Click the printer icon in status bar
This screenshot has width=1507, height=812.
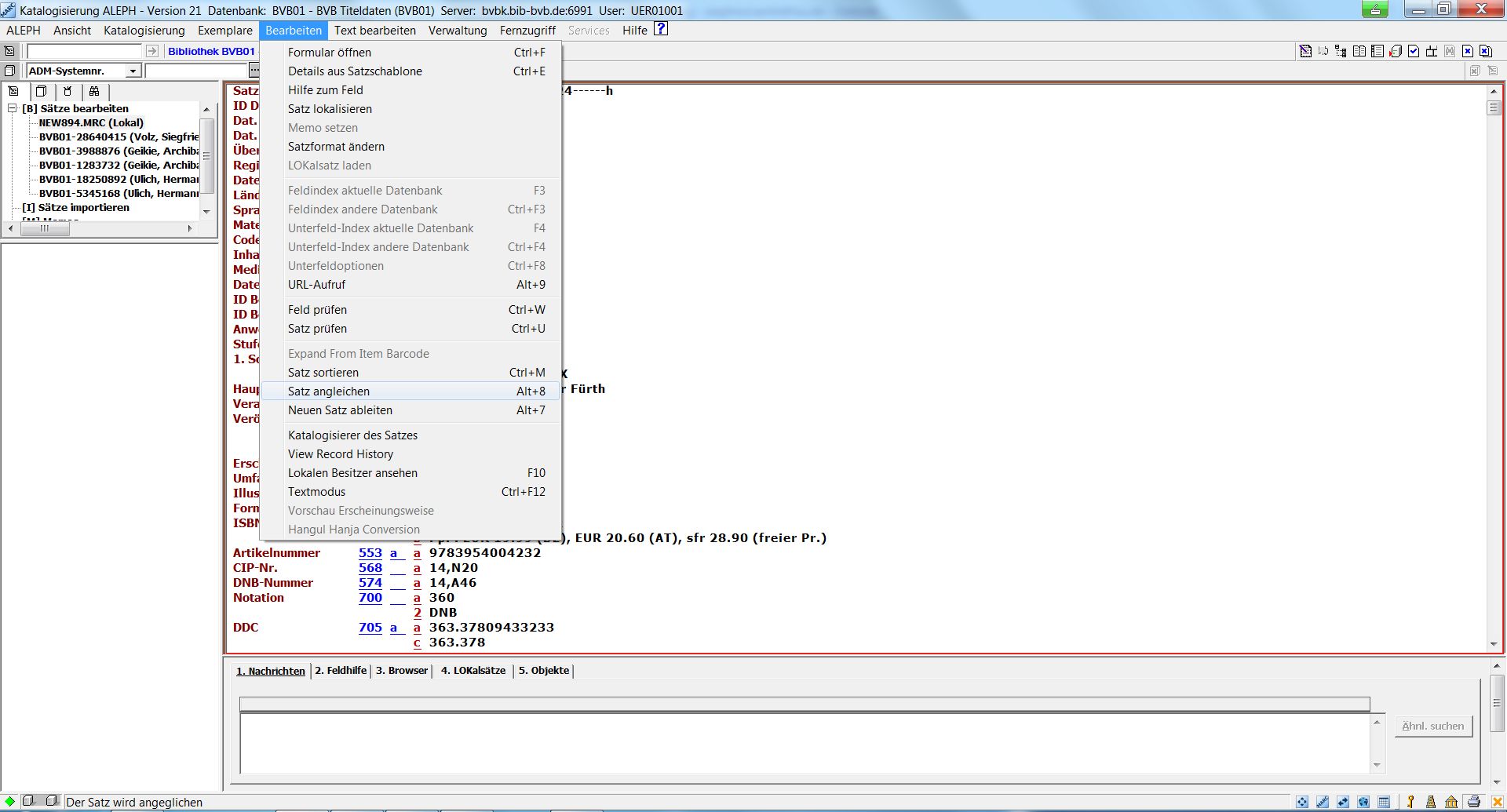(1473, 802)
